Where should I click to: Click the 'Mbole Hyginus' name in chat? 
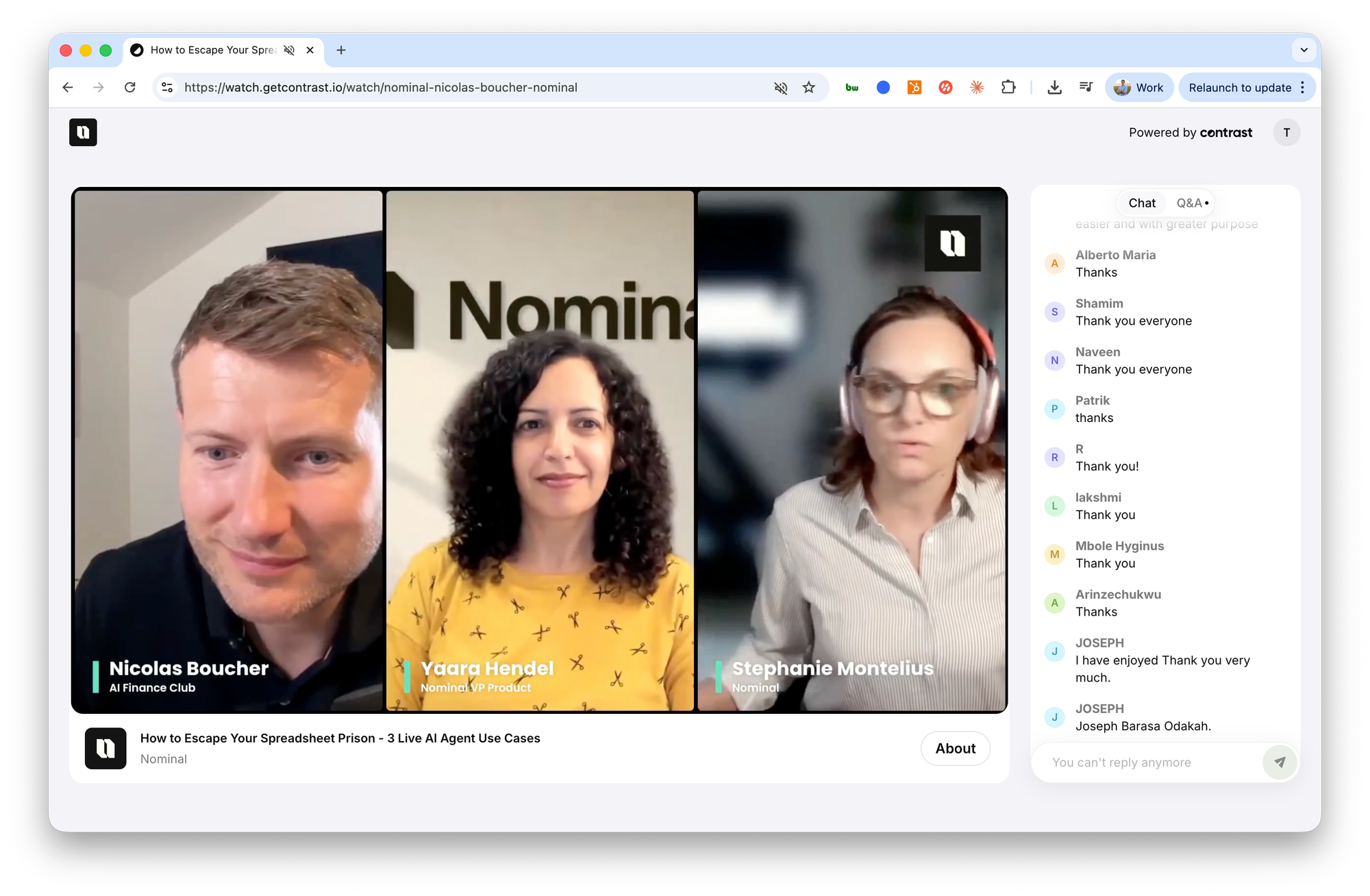[1119, 546]
